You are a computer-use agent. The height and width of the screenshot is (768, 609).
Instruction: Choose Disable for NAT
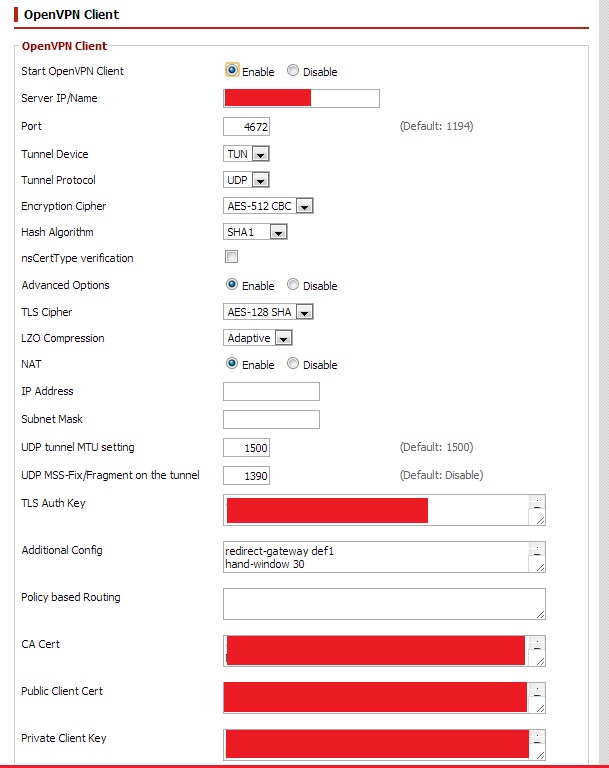point(292,363)
